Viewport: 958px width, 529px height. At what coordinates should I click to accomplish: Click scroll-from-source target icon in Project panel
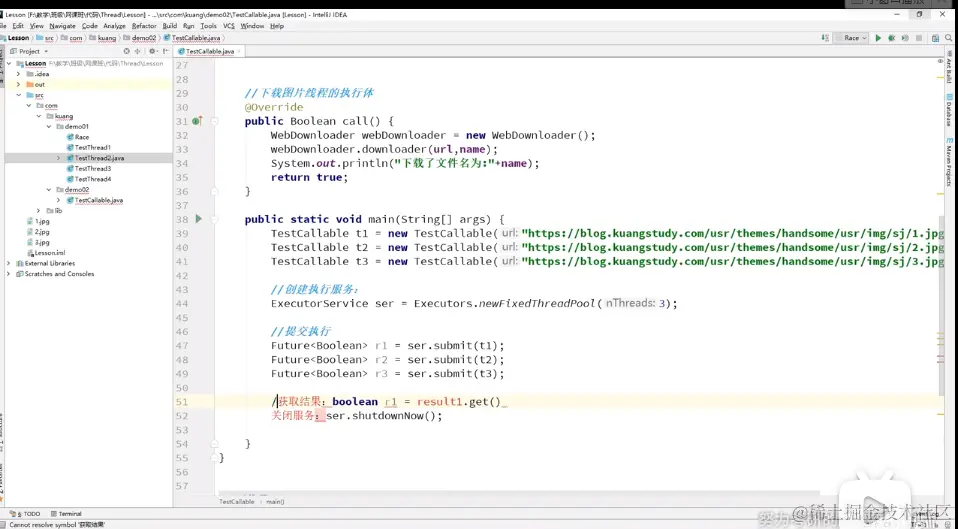[126, 51]
